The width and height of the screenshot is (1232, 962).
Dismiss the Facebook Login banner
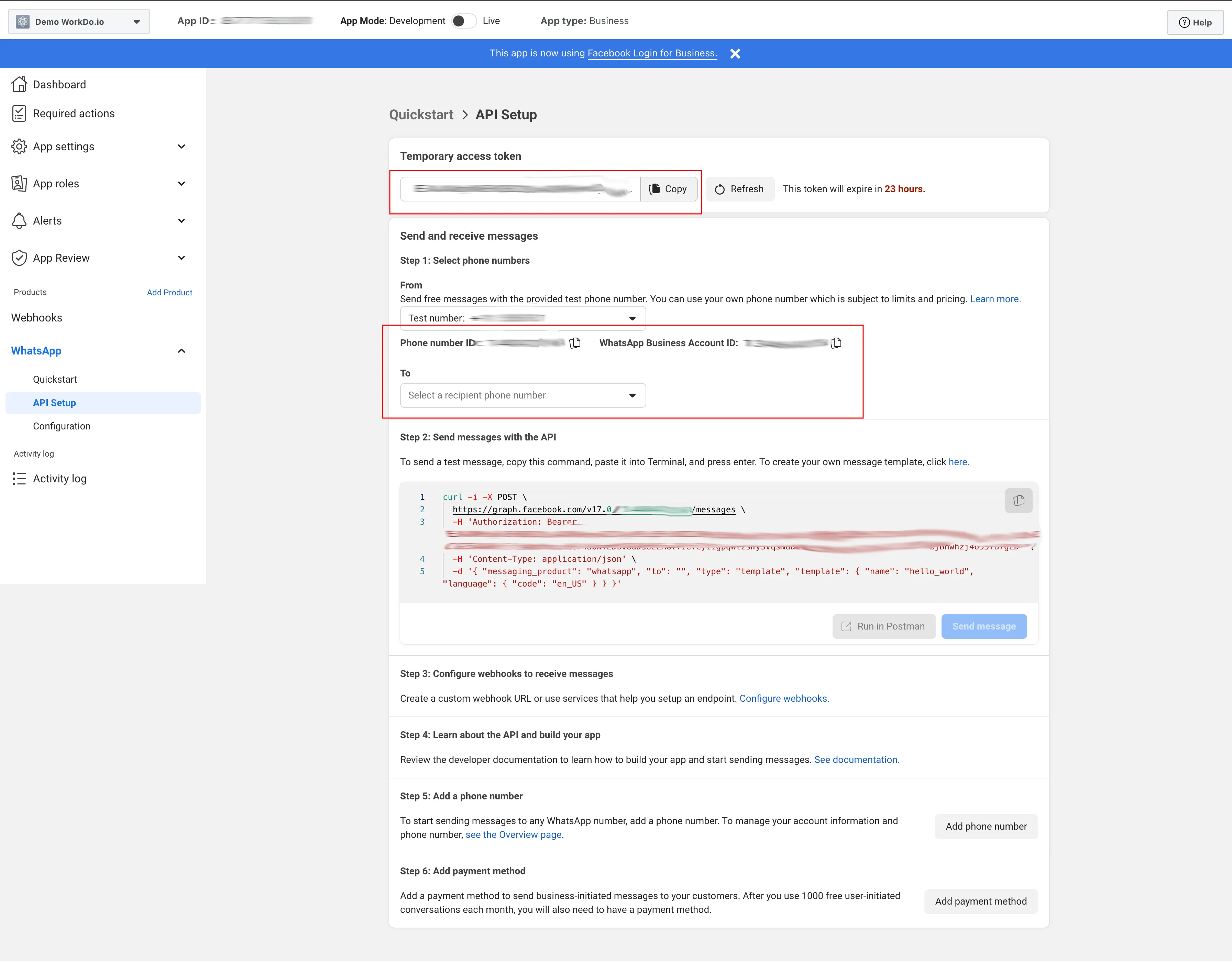coord(735,54)
